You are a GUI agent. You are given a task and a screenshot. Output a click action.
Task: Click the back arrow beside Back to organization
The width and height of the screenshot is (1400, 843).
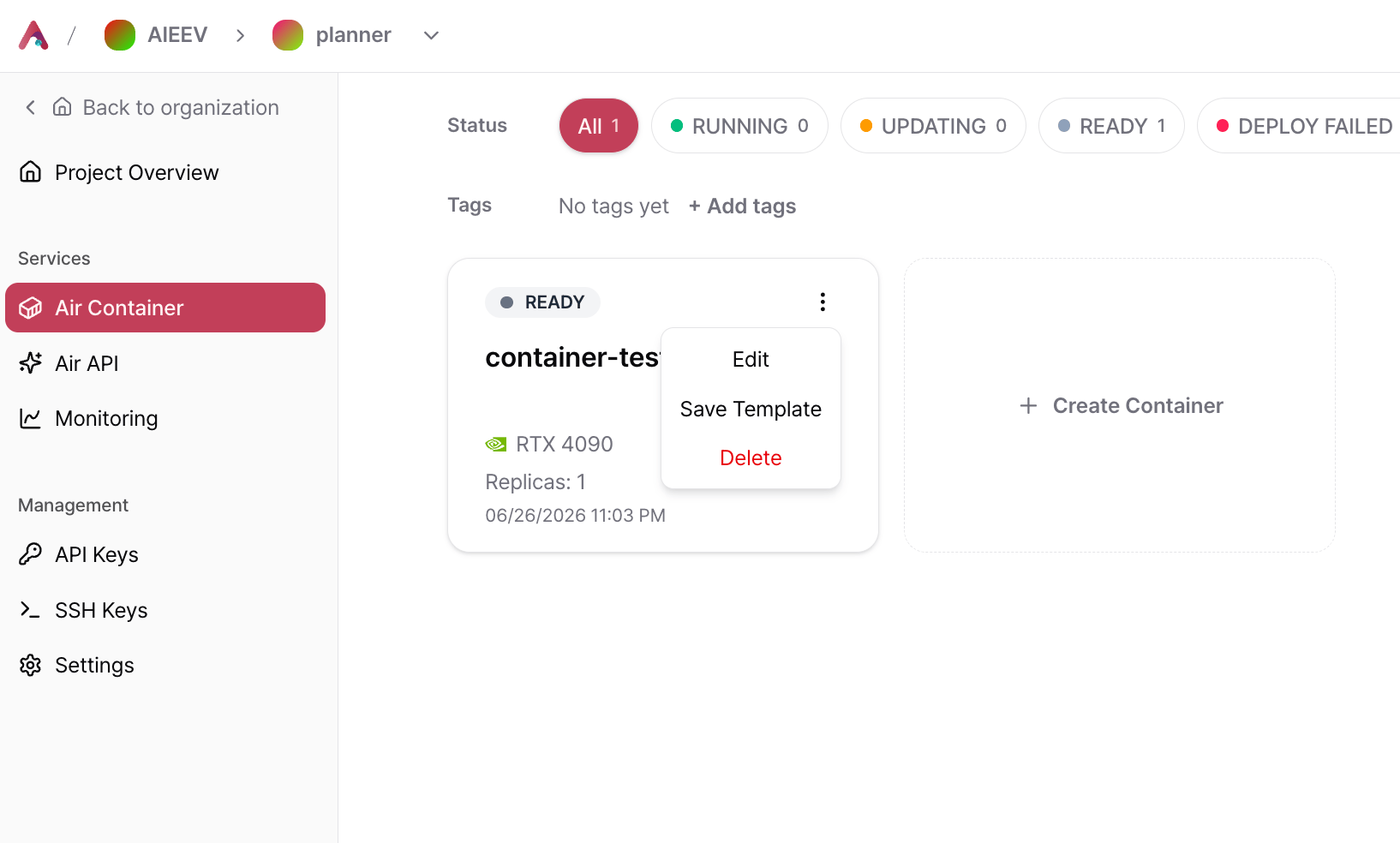(x=30, y=107)
